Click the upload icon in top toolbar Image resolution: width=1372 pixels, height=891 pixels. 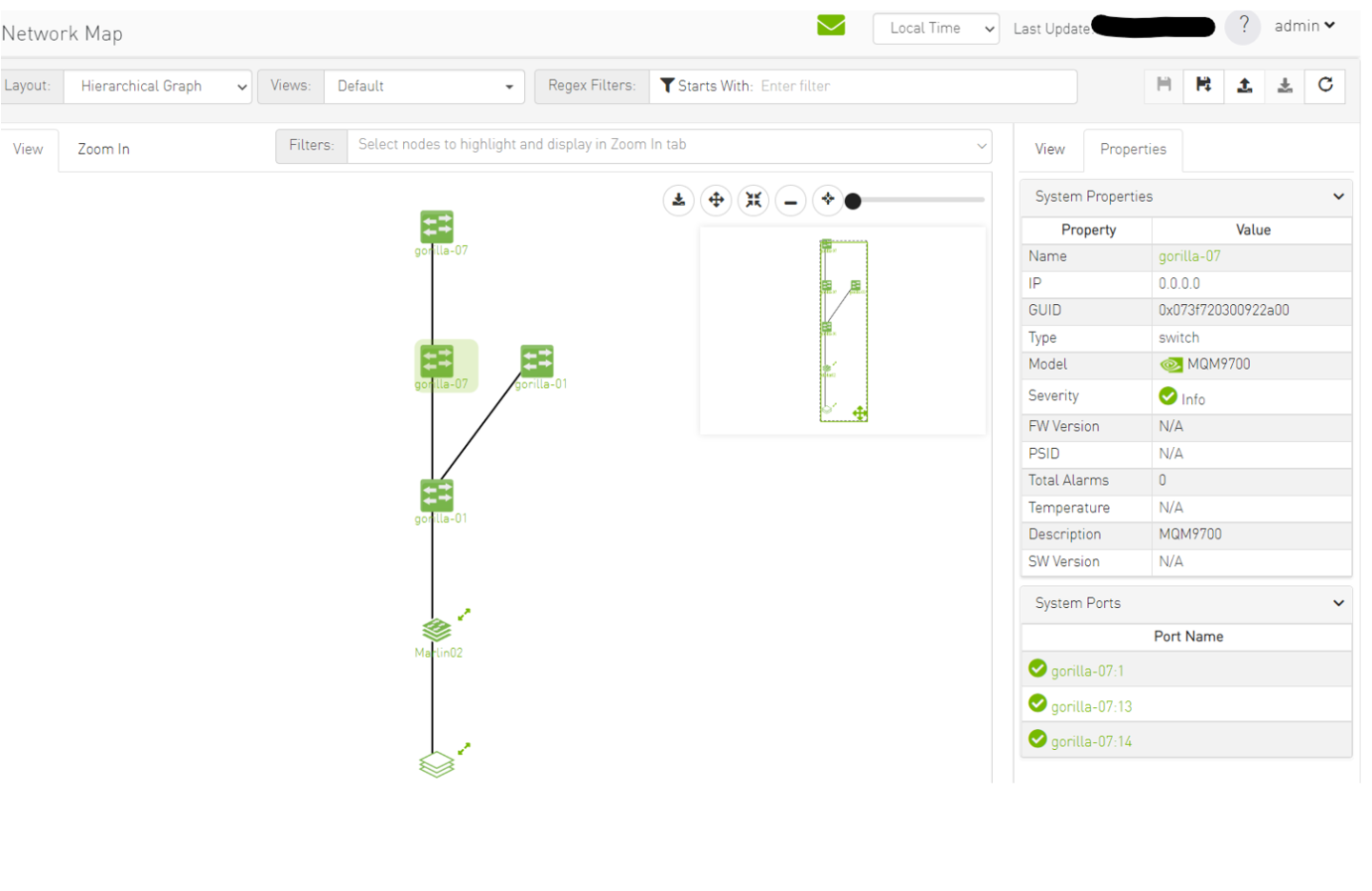[1244, 86]
